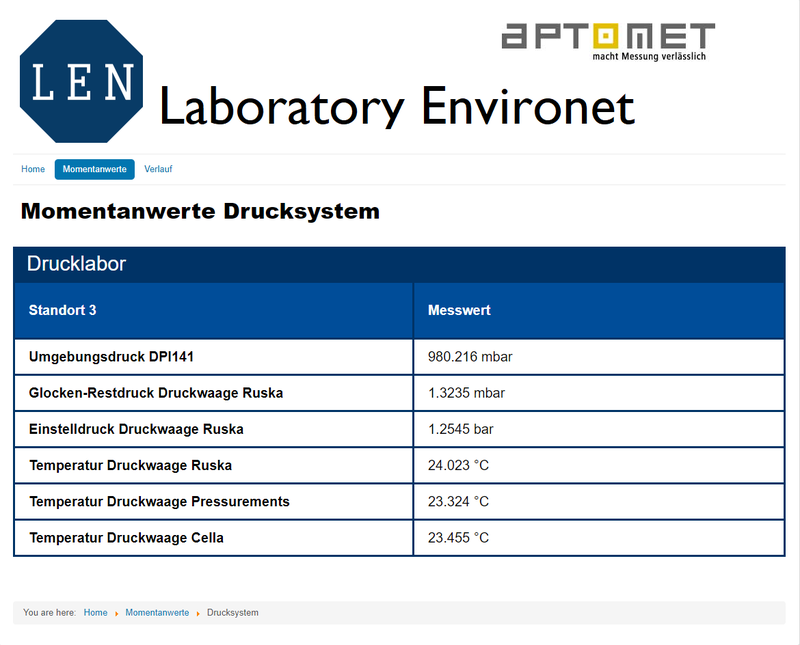800x645 pixels.
Task: Click the Messwert column header
Action: (x=459, y=310)
